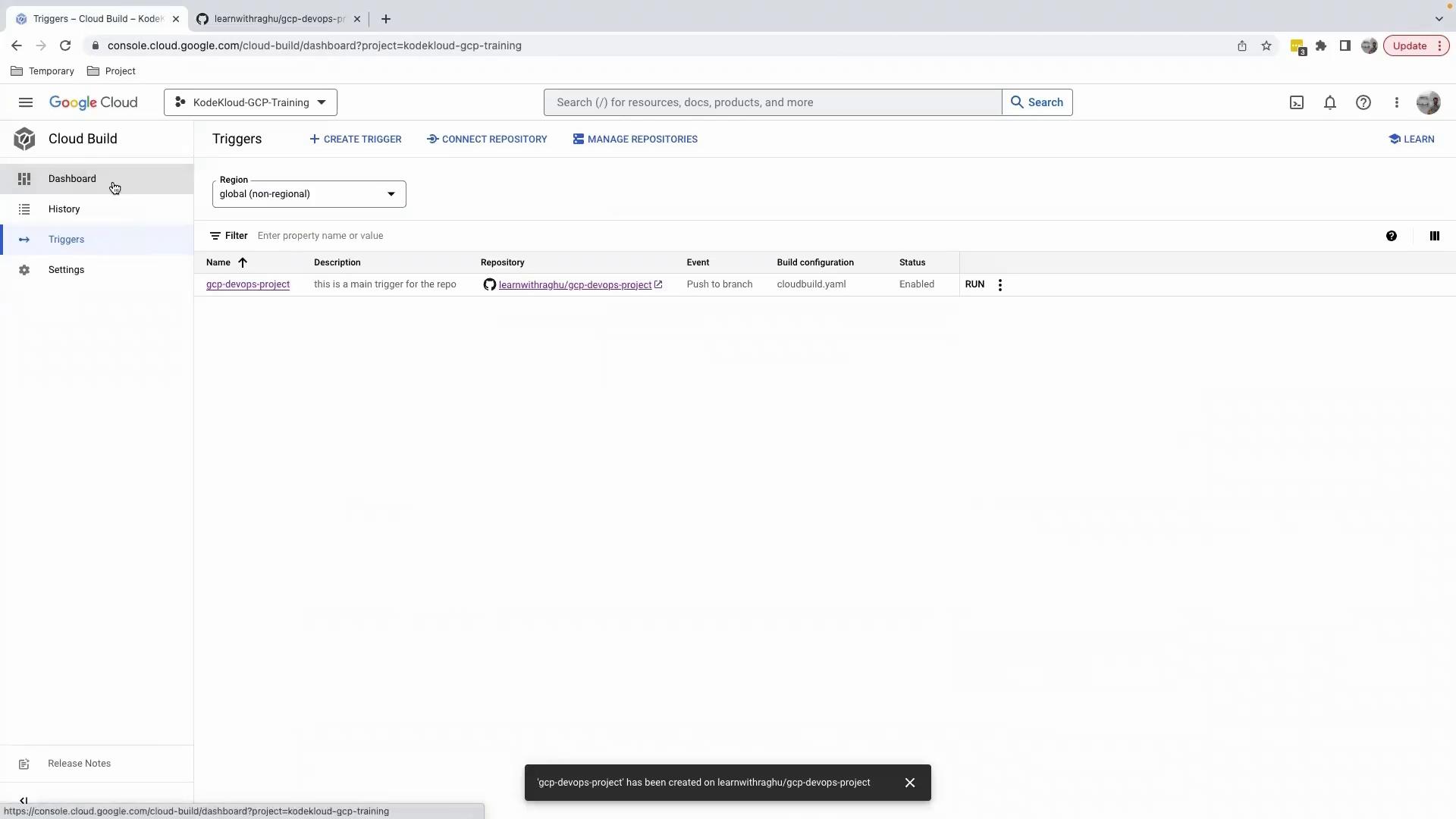This screenshot has height=819, width=1456.
Task: Go to History in sidebar
Action: [64, 209]
